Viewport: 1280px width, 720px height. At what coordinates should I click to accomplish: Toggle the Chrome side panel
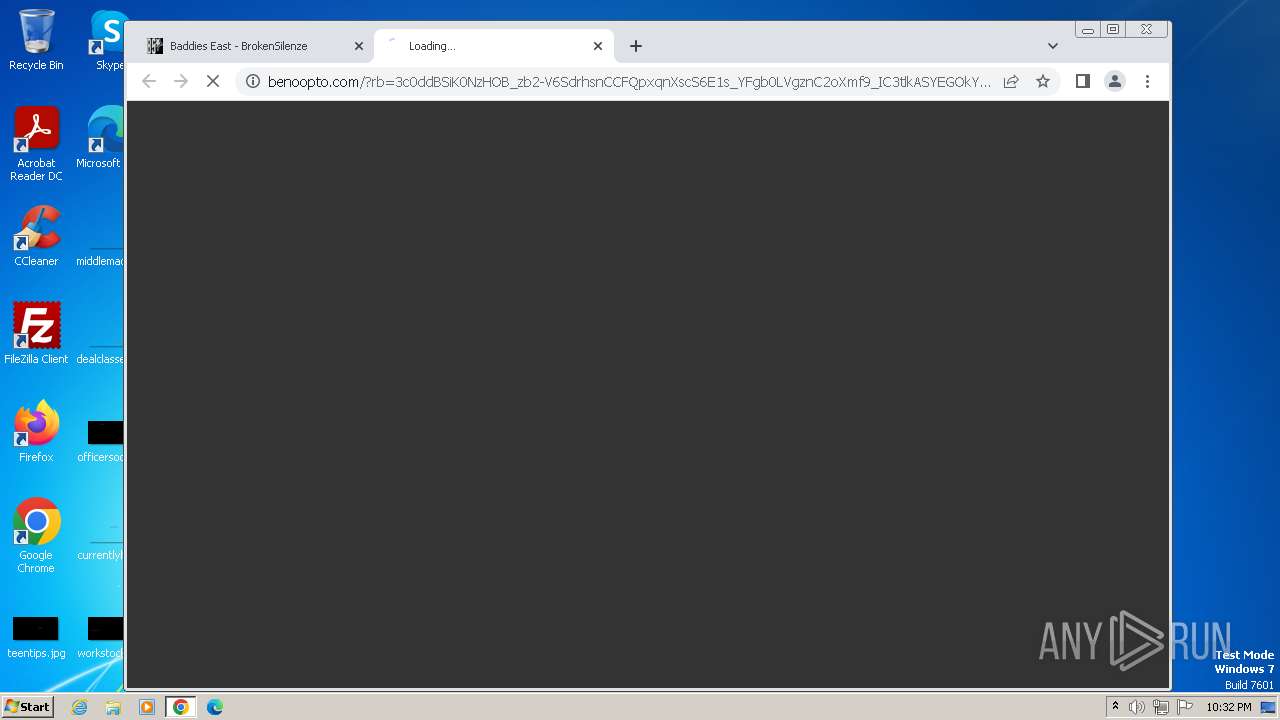(x=1083, y=81)
